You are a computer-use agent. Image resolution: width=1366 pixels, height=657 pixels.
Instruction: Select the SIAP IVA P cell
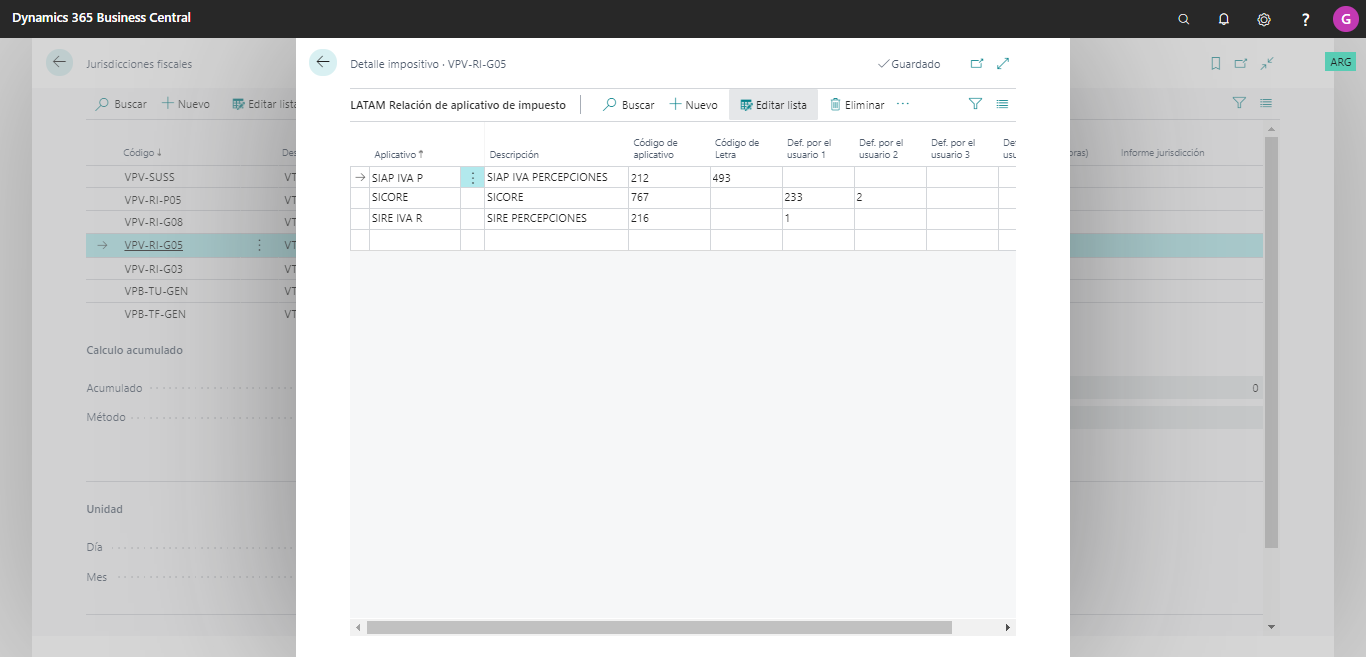coord(415,177)
